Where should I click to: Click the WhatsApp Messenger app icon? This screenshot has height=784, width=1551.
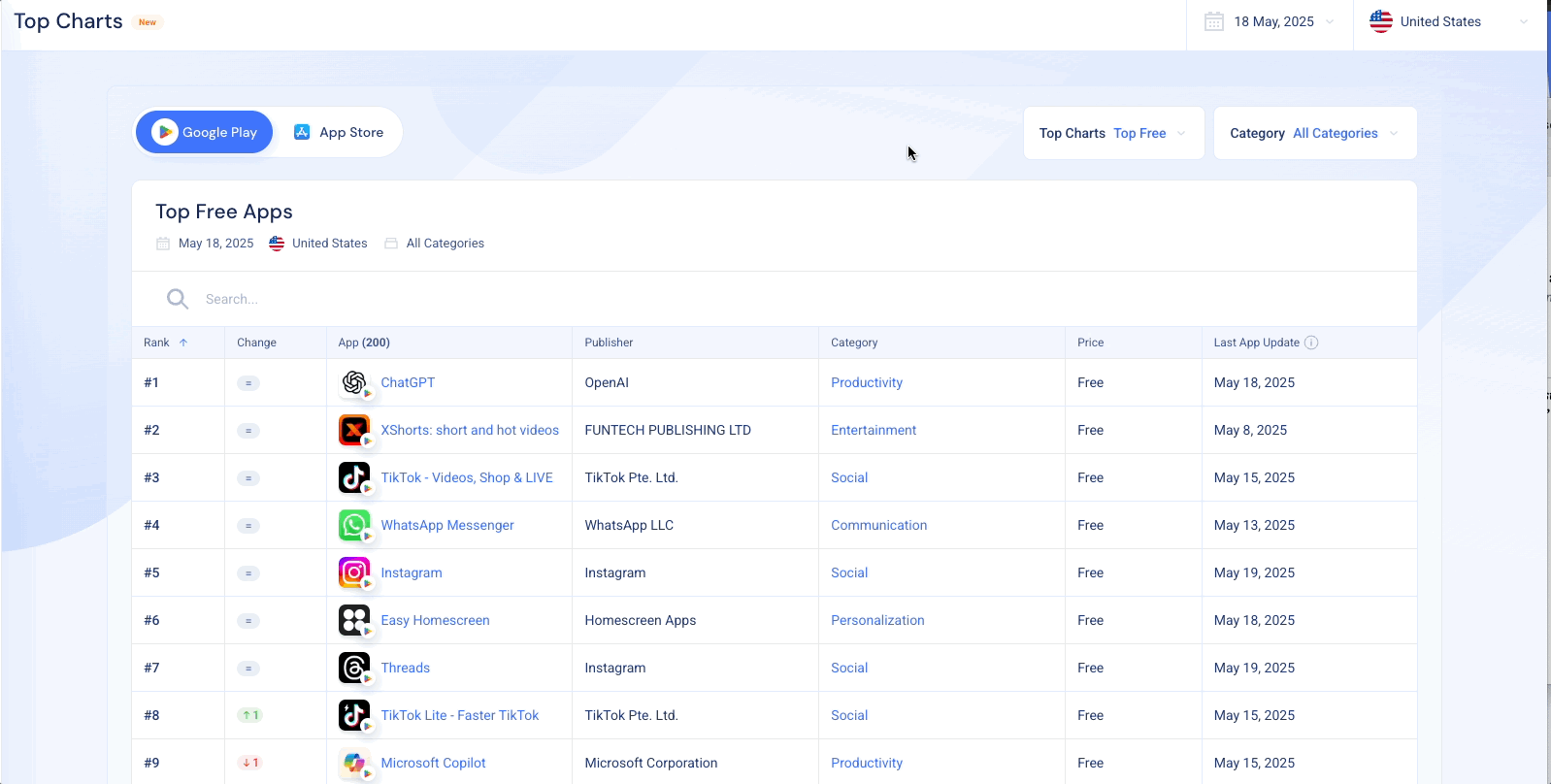click(x=354, y=525)
